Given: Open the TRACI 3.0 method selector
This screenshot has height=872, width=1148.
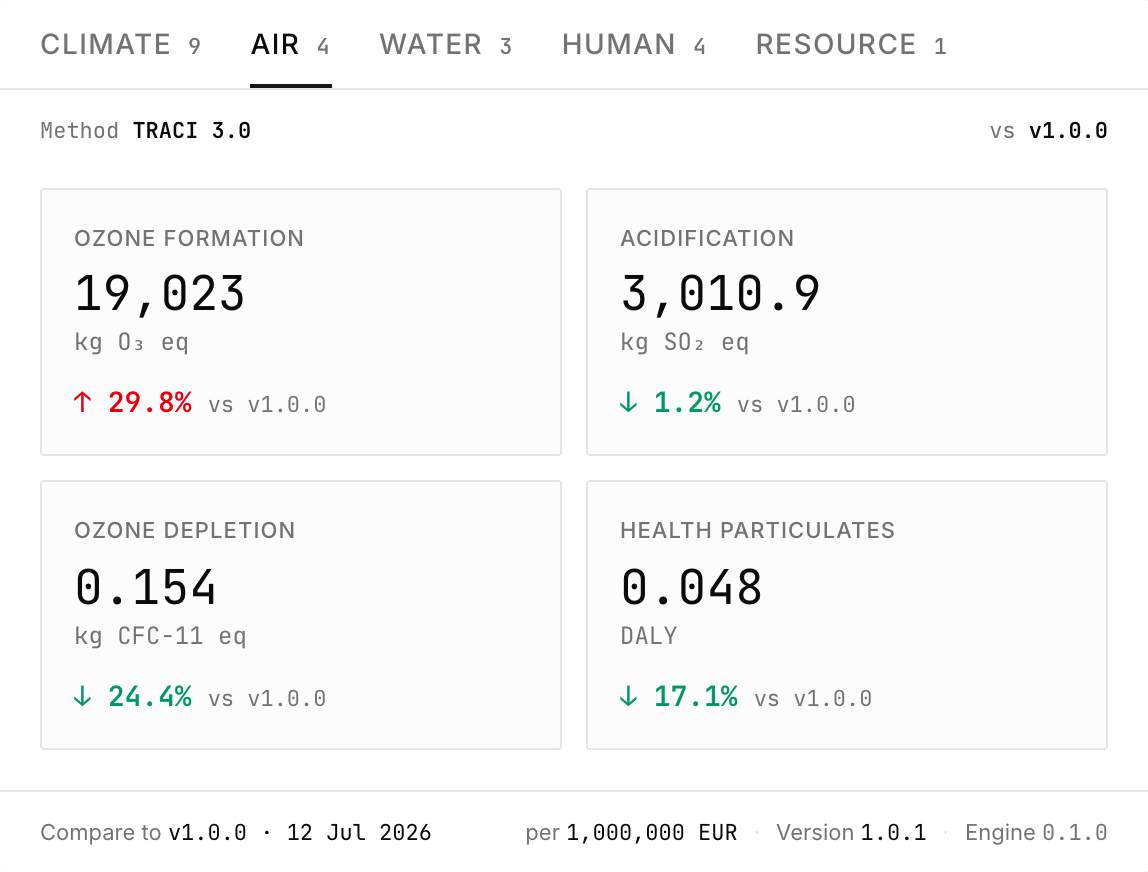Looking at the screenshot, I should coord(192,131).
